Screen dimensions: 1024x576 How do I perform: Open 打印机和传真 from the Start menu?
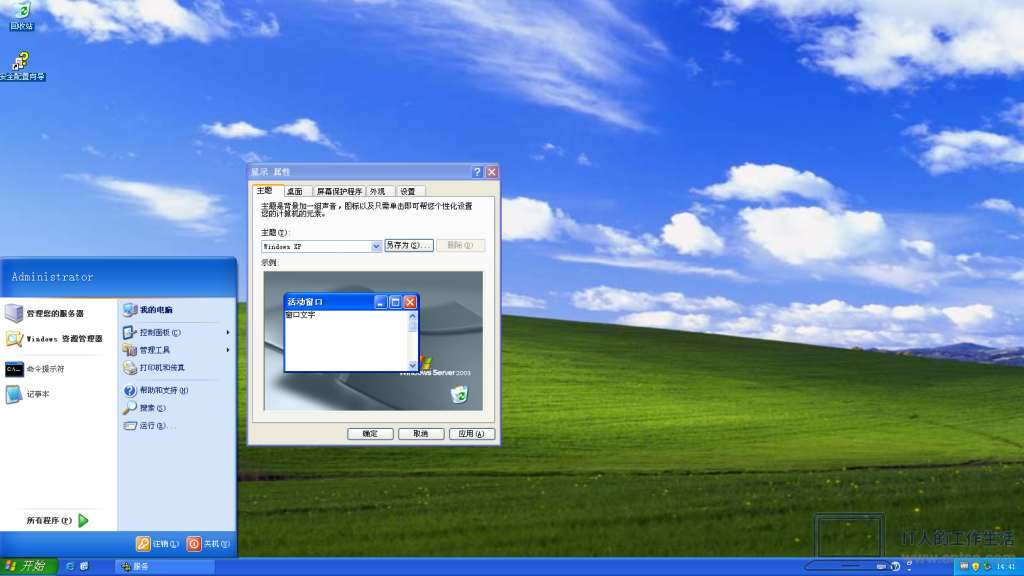[154, 368]
